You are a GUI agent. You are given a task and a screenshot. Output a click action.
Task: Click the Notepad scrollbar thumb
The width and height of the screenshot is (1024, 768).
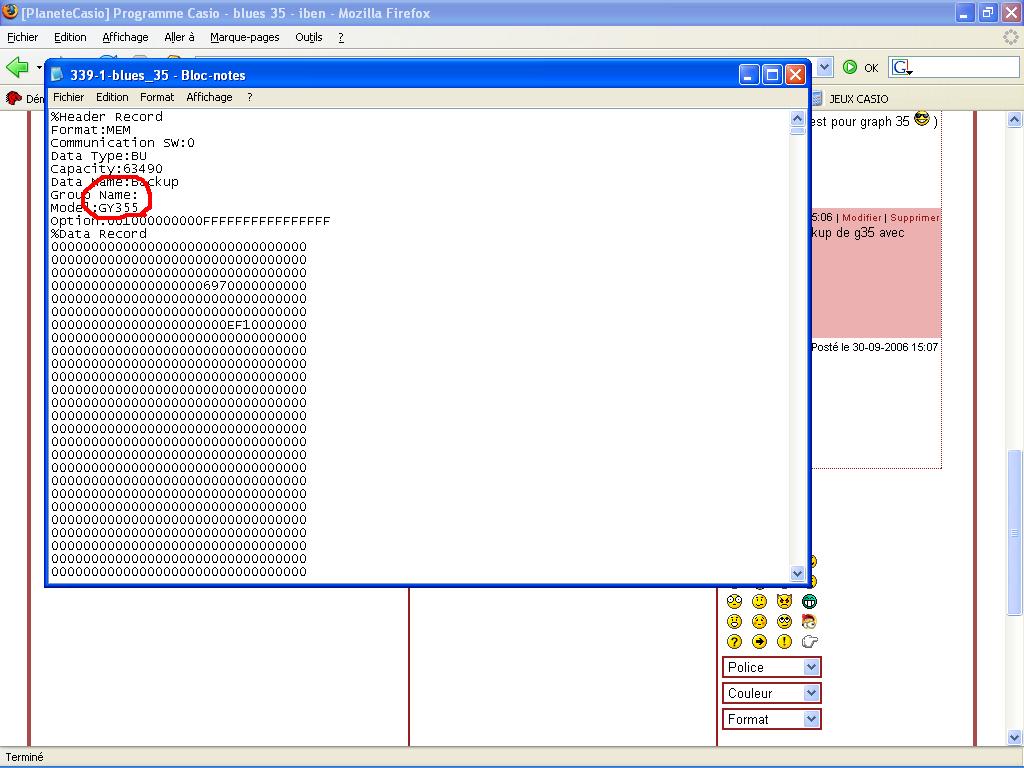pos(797,131)
